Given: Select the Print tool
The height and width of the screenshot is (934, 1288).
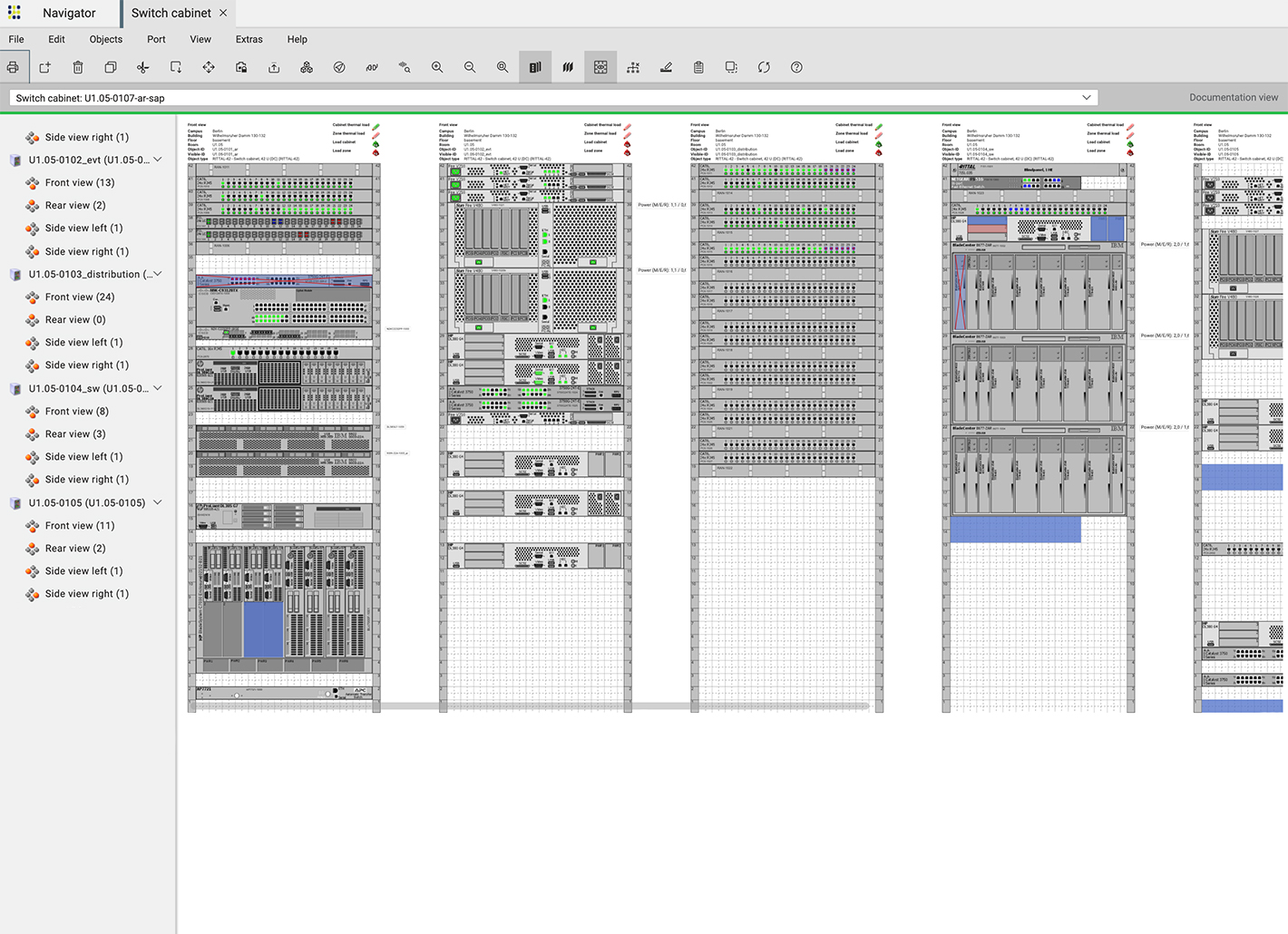Looking at the screenshot, I should [x=13, y=67].
